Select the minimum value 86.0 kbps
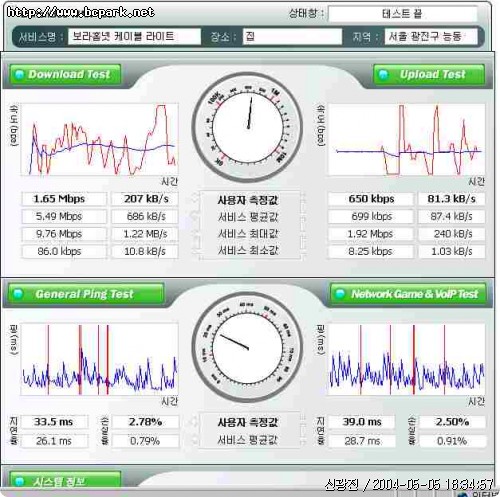500x497 pixels. click(x=64, y=251)
